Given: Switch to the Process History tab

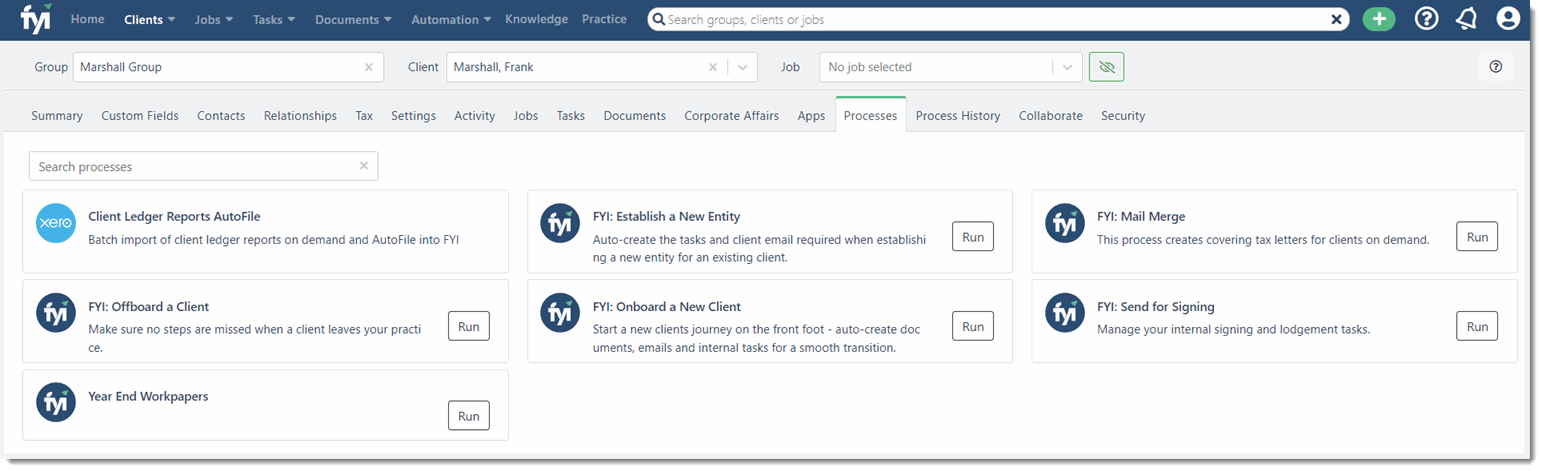Looking at the screenshot, I should point(958,115).
